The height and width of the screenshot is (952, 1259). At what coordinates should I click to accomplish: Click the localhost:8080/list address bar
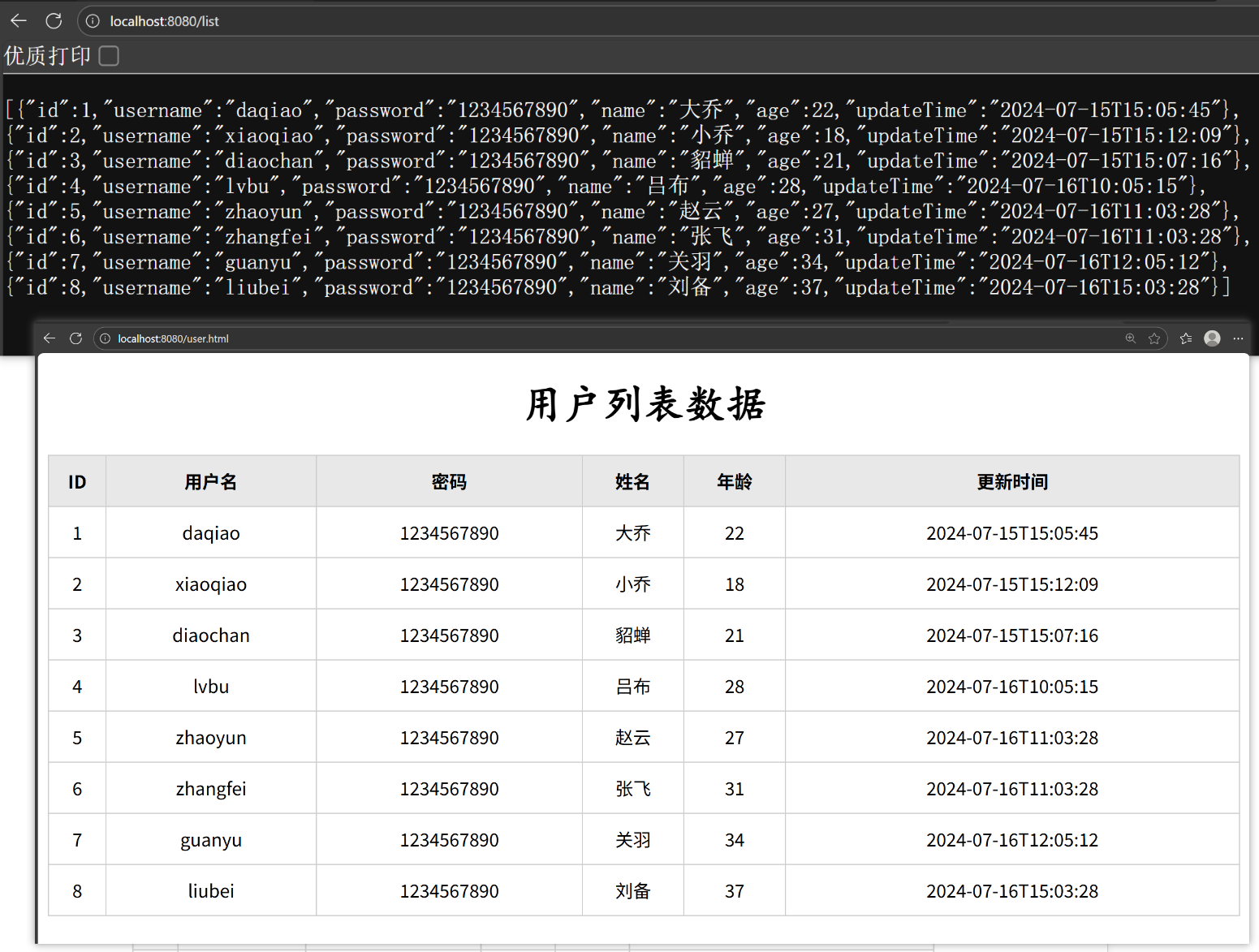pos(487,21)
